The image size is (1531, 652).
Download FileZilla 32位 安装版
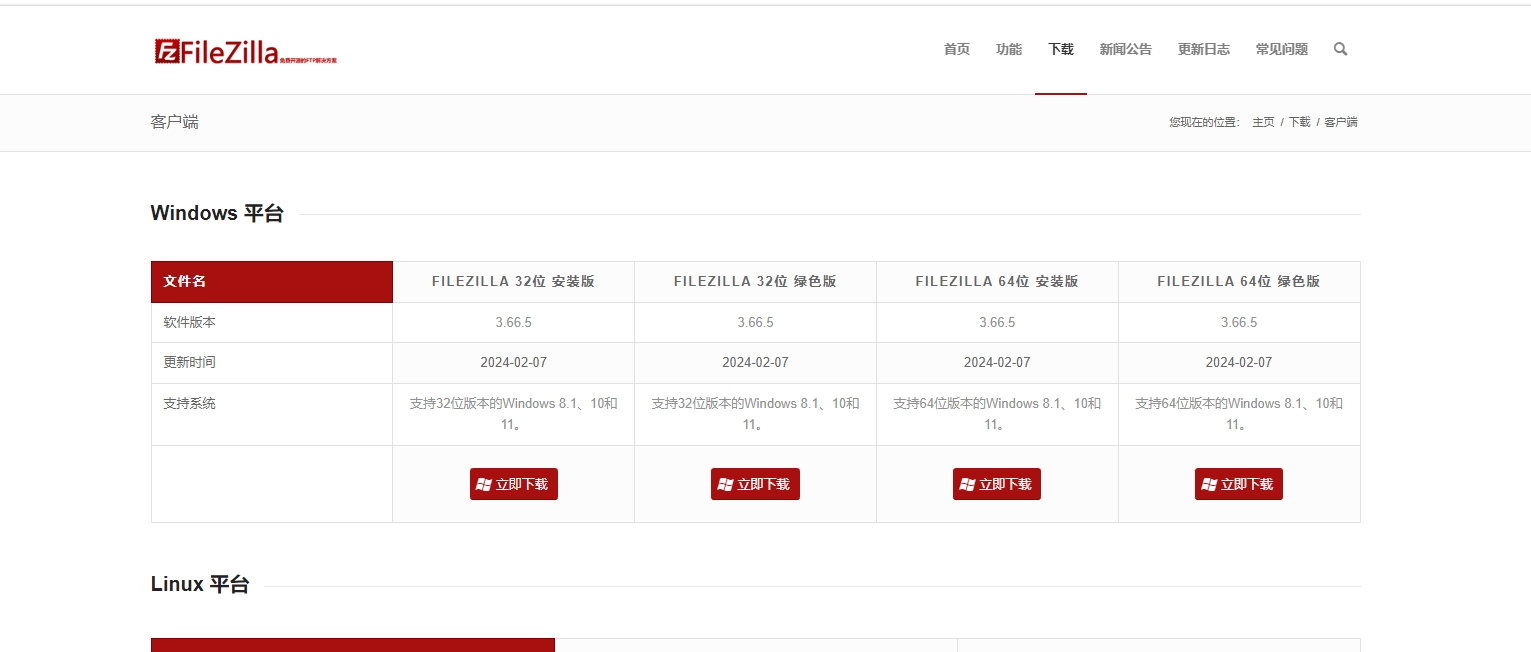click(x=514, y=484)
